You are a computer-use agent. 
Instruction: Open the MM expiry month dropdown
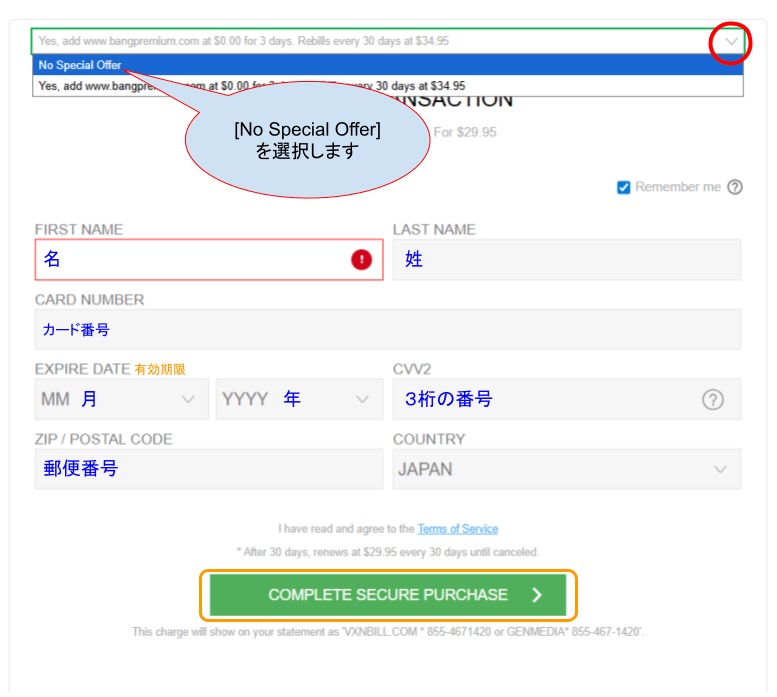(x=120, y=399)
